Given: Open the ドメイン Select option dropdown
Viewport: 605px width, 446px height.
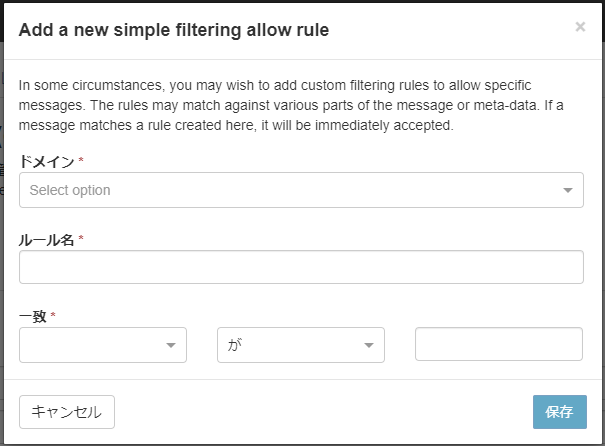Looking at the screenshot, I should [301, 190].
